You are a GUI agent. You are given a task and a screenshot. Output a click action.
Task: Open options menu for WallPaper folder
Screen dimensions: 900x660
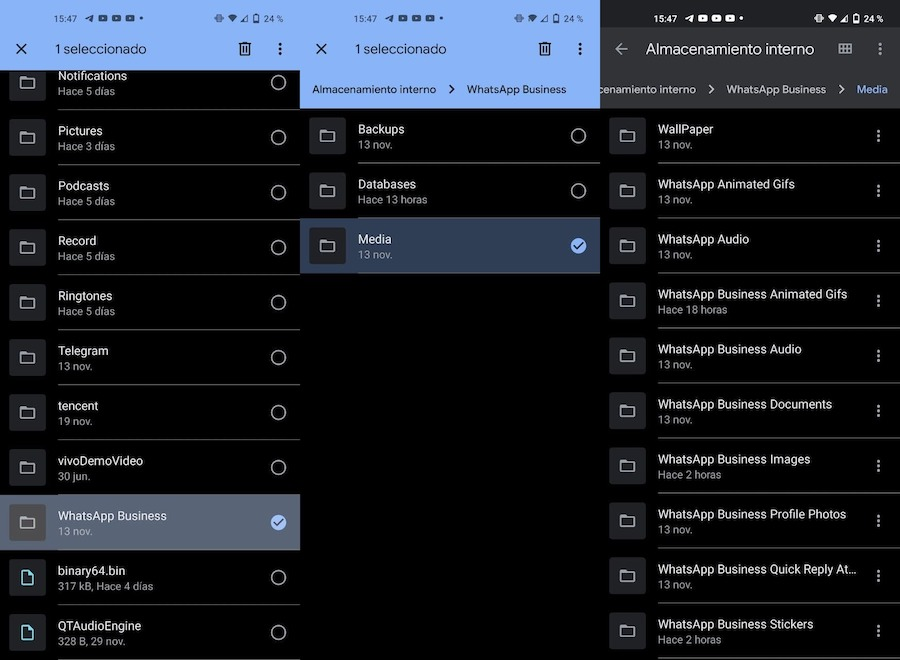(x=878, y=136)
